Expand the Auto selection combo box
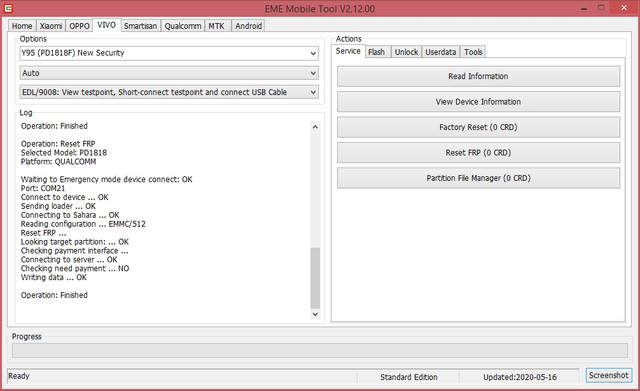 (x=169, y=73)
